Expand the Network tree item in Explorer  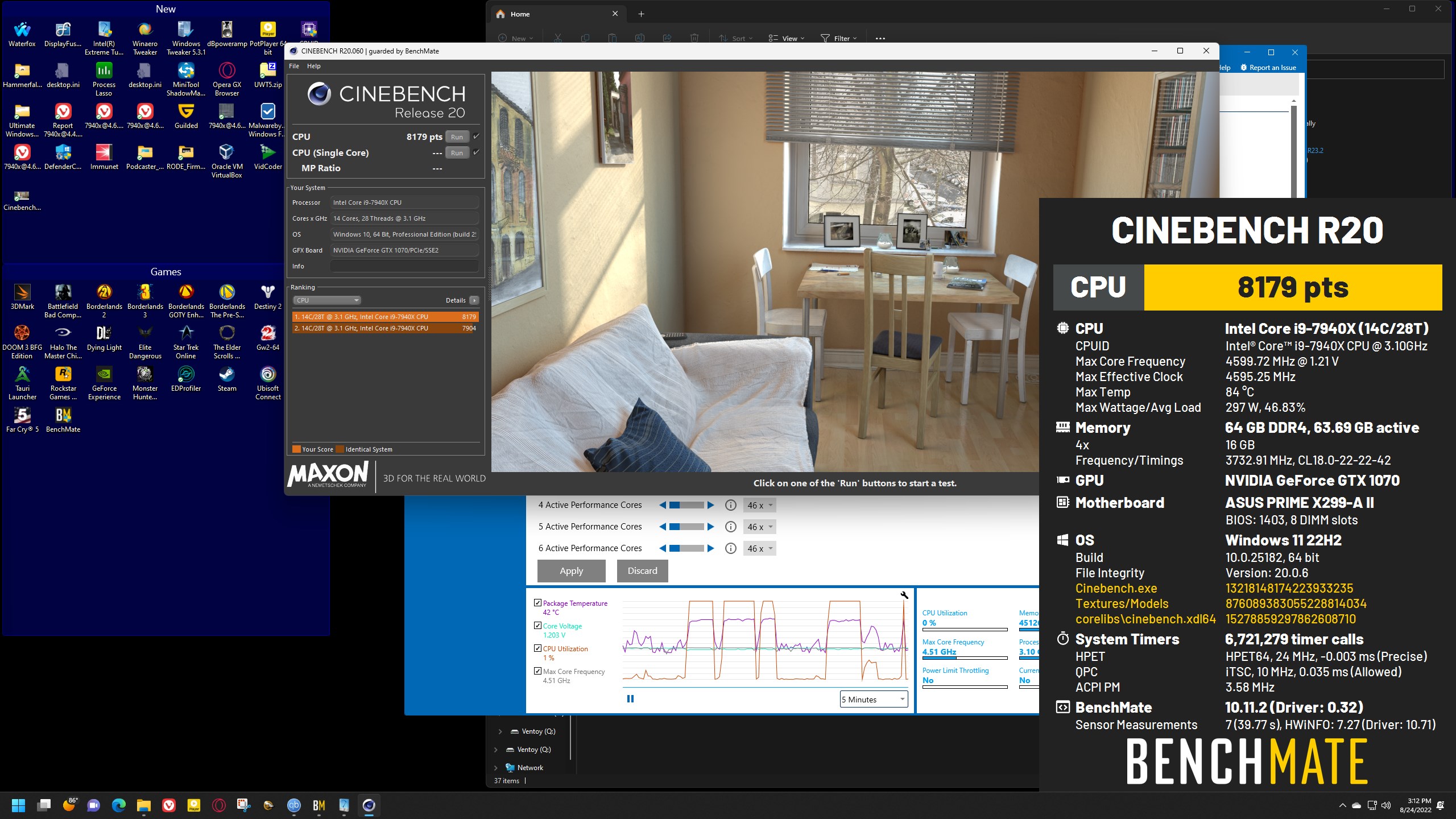[495, 768]
